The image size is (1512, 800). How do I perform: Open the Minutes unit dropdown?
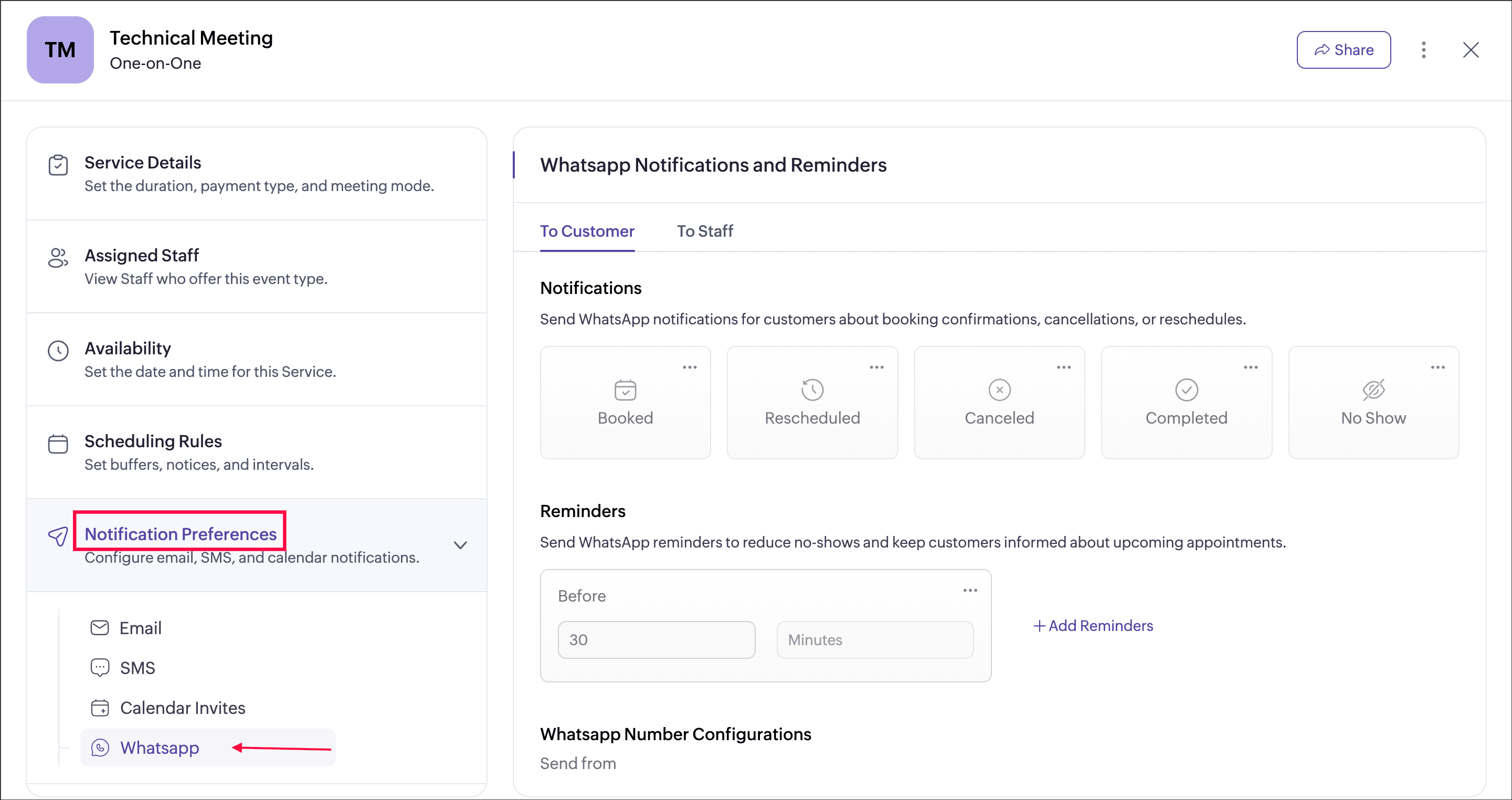click(874, 640)
